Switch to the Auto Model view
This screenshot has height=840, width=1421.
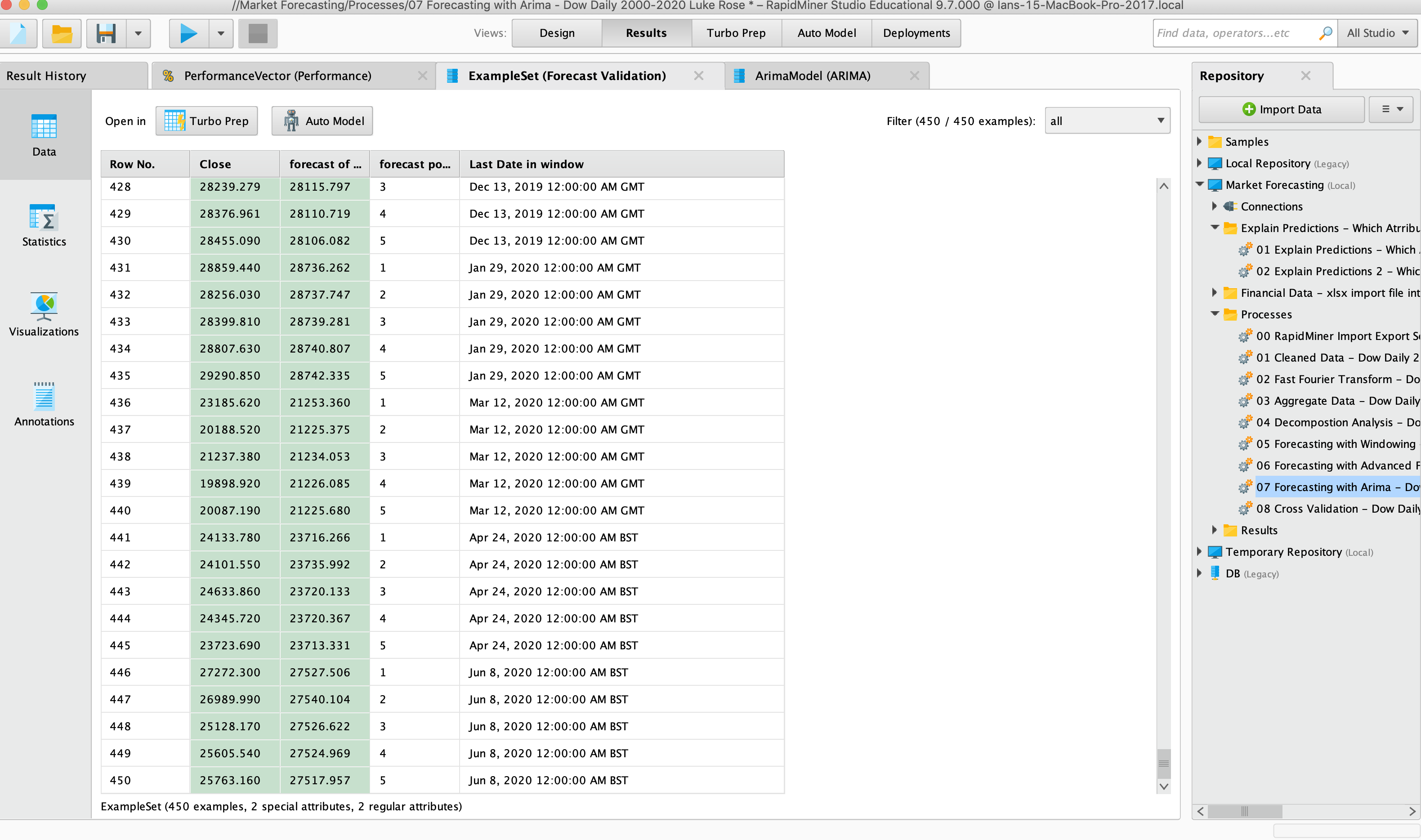[x=827, y=33]
